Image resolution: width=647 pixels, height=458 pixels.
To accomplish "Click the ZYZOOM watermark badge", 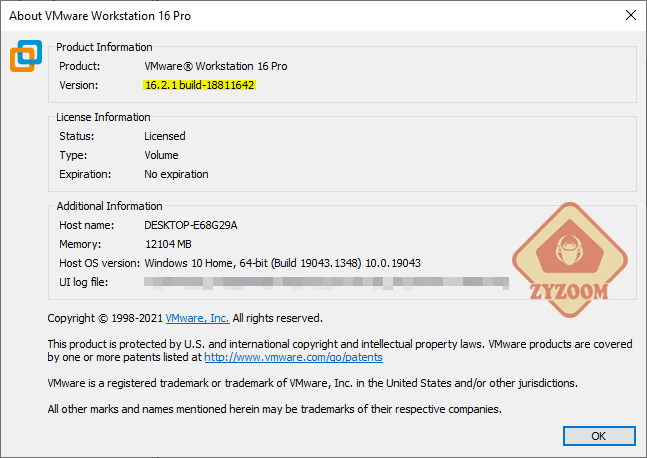I will [570, 260].
